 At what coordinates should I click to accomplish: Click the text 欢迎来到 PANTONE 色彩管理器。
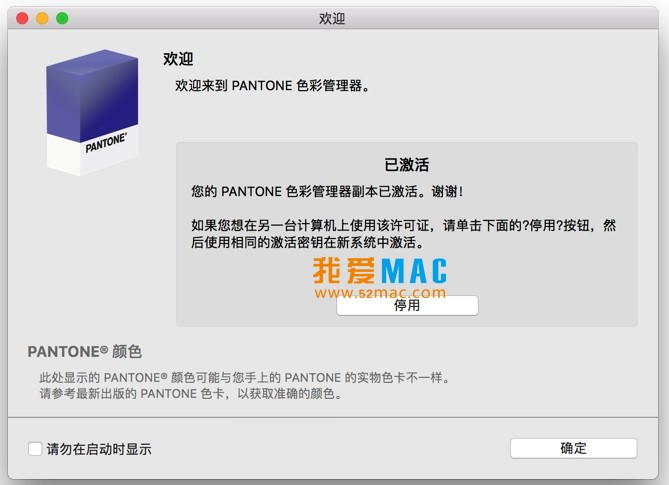click(272, 86)
